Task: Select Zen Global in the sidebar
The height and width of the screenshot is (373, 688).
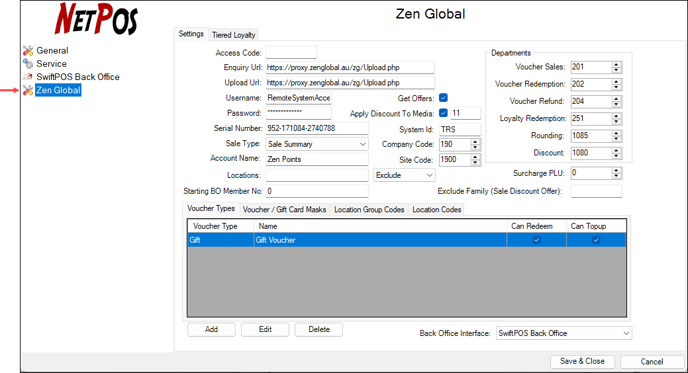Action: pos(58,90)
